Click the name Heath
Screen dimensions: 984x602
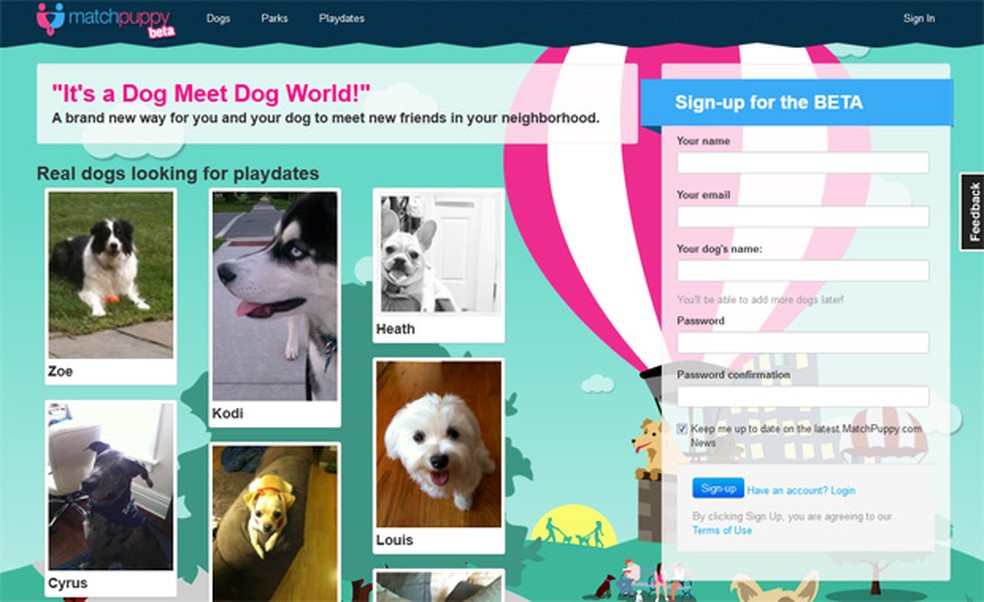[x=395, y=329]
